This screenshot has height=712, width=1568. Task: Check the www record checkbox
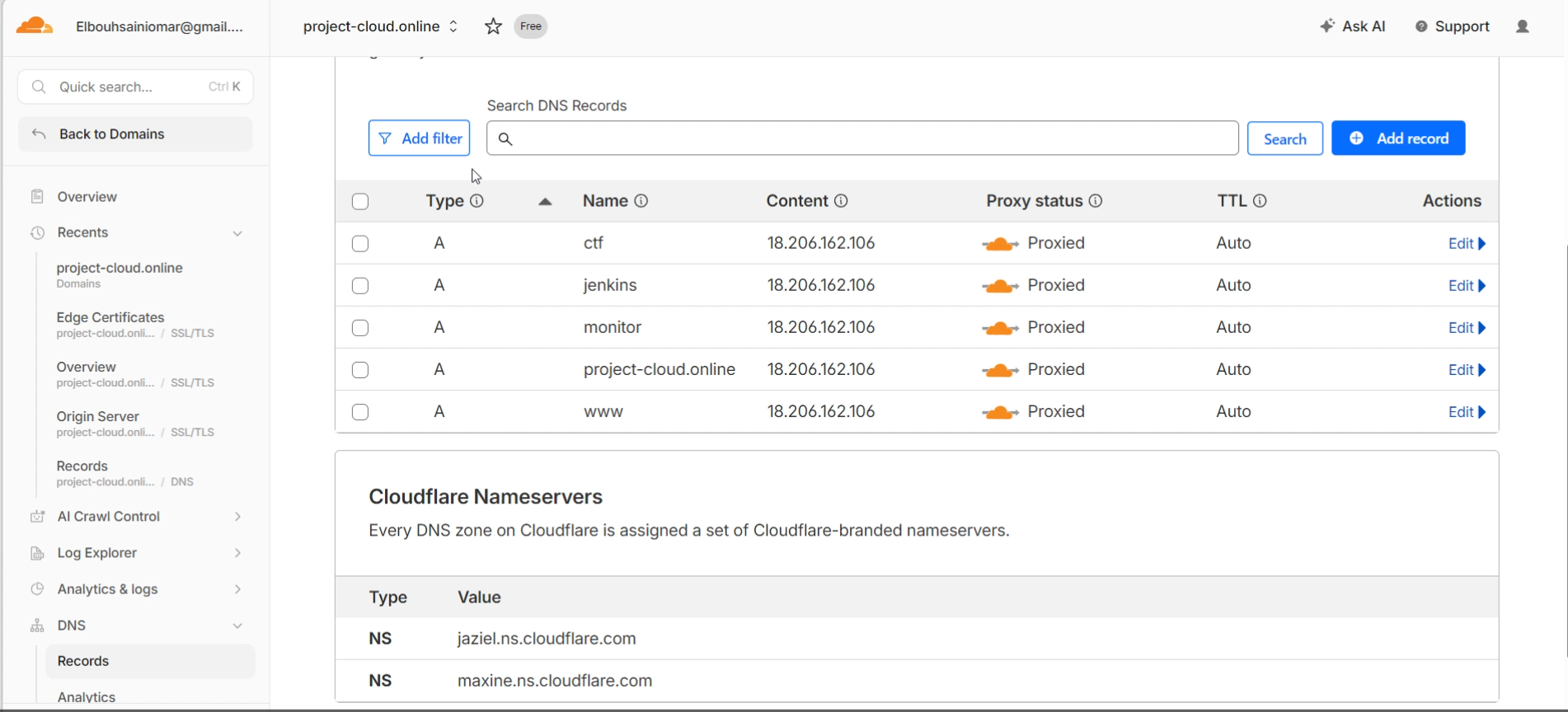pos(360,412)
